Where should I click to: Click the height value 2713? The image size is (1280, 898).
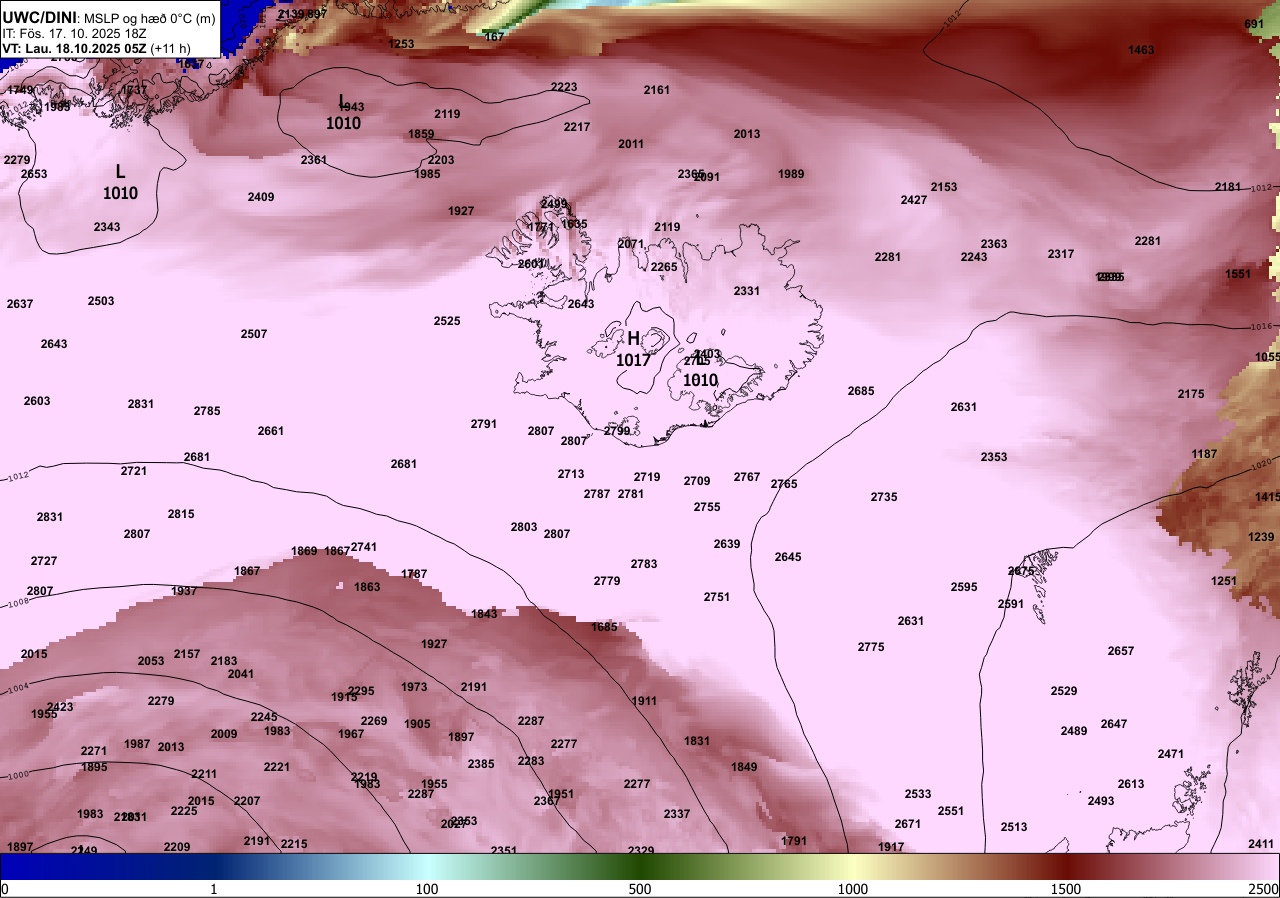[571, 475]
